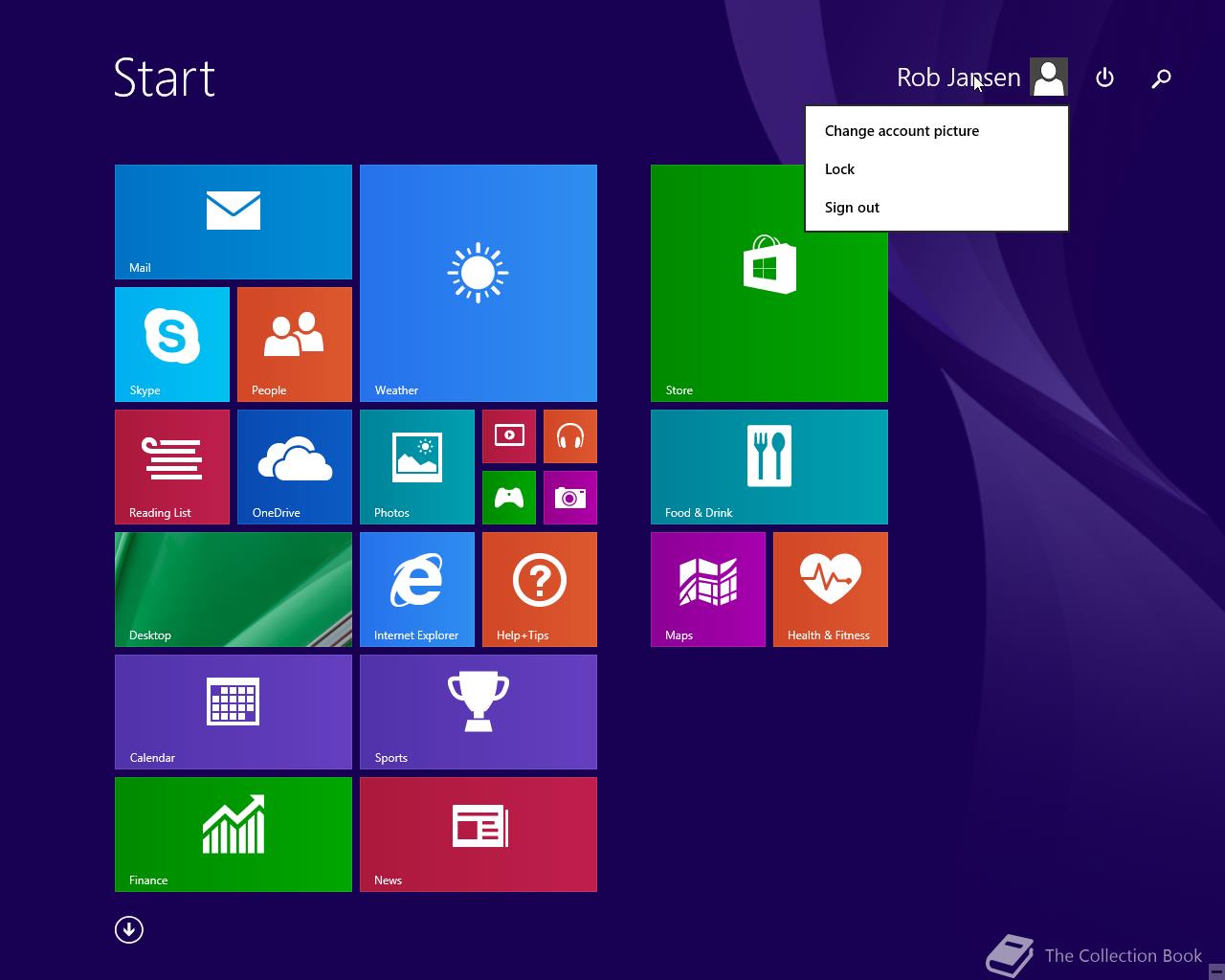Viewport: 1225px width, 980px height.
Task: Open the Video small tile
Action: (x=509, y=436)
